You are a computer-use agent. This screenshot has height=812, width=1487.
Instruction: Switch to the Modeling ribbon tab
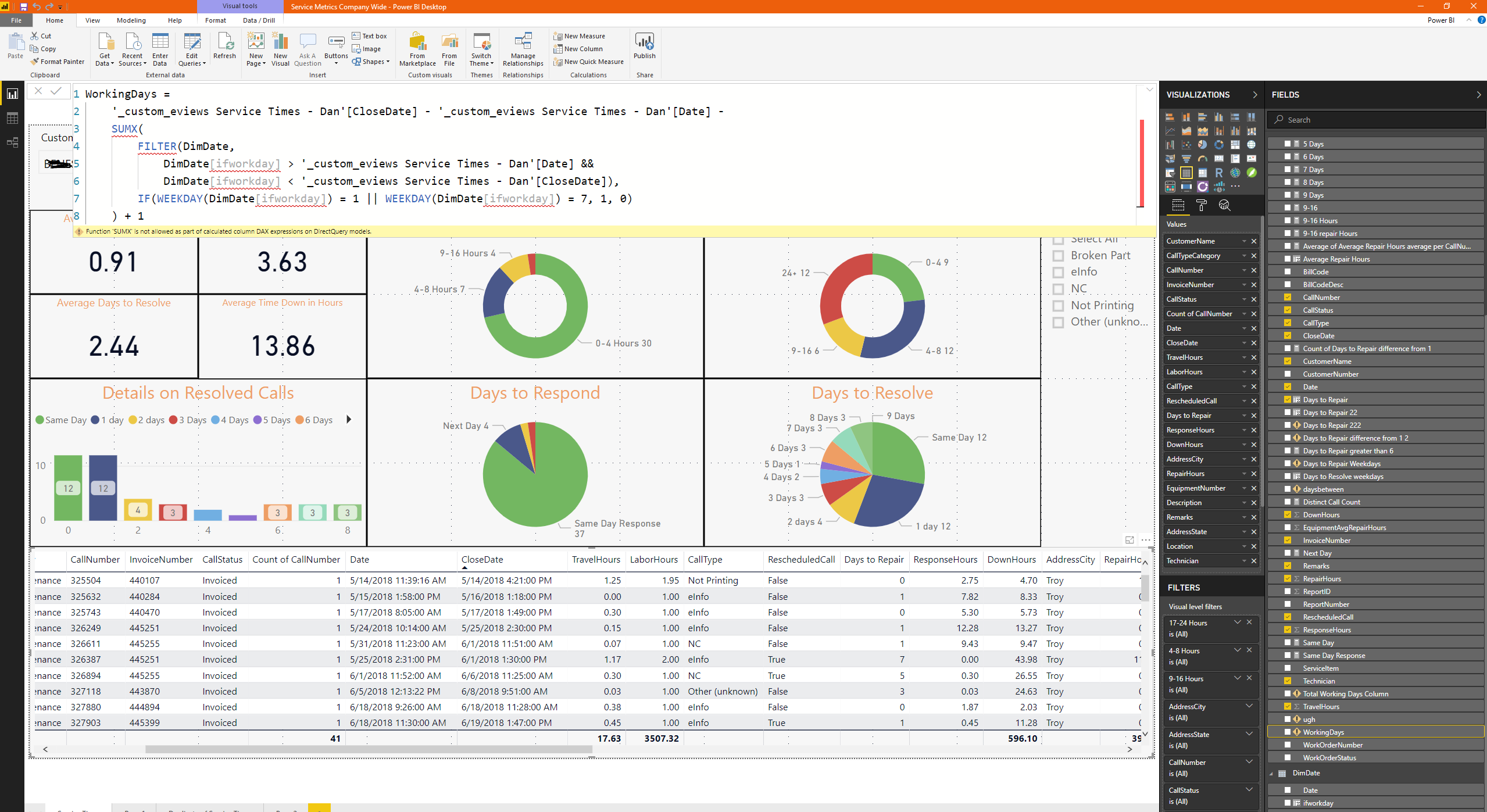[x=131, y=20]
